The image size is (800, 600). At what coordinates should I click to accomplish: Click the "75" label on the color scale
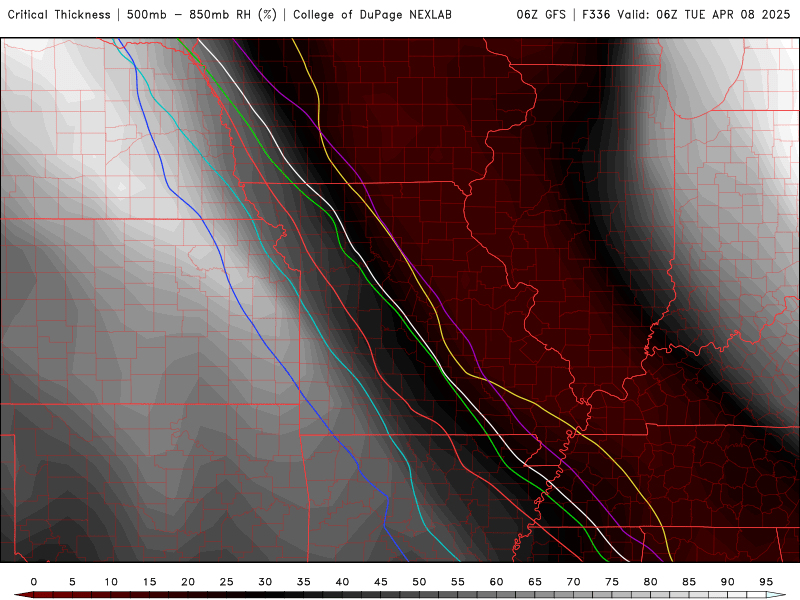click(x=612, y=582)
